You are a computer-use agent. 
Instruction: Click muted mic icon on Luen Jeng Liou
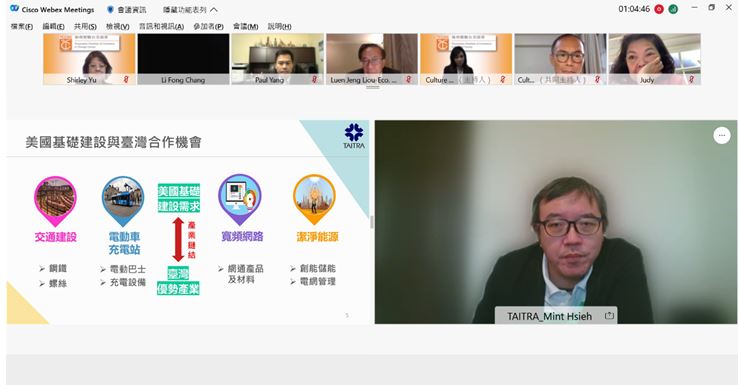pos(408,80)
